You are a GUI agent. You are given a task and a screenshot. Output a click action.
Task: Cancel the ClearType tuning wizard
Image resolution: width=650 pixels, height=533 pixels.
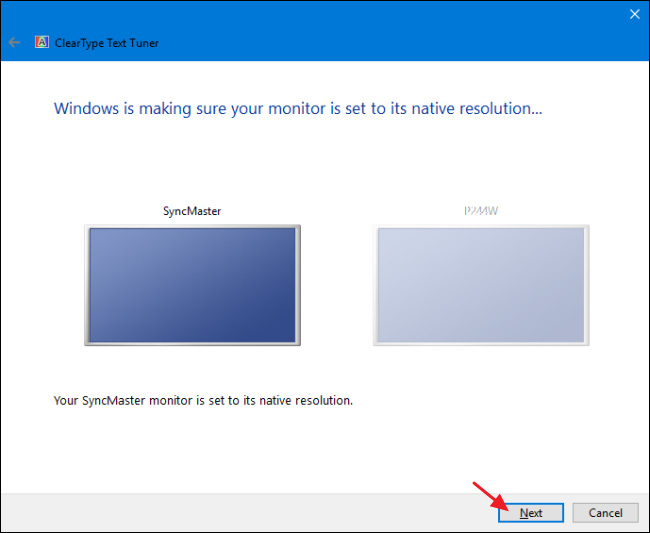(605, 513)
